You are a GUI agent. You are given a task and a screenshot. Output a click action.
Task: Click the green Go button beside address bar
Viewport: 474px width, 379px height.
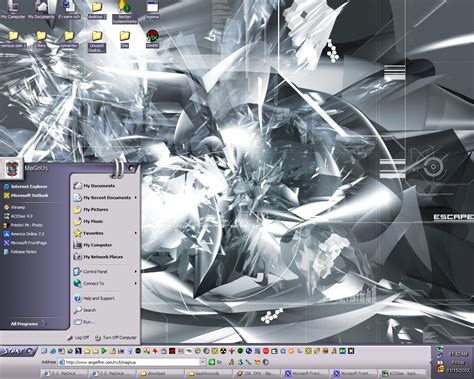[x=215, y=362]
